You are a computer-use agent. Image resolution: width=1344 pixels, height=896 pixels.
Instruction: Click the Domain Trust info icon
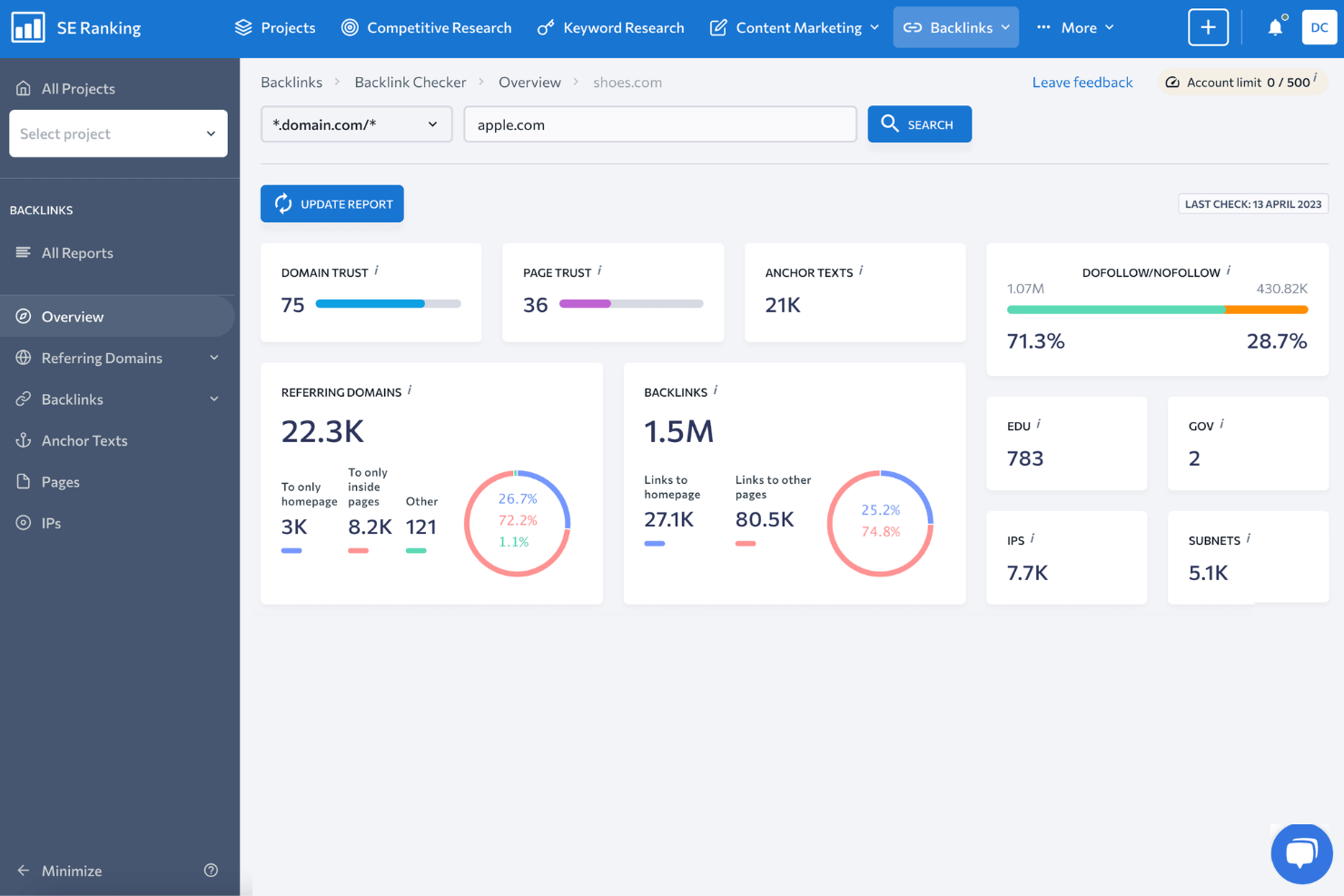pyautogui.click(x=377, y=271)
